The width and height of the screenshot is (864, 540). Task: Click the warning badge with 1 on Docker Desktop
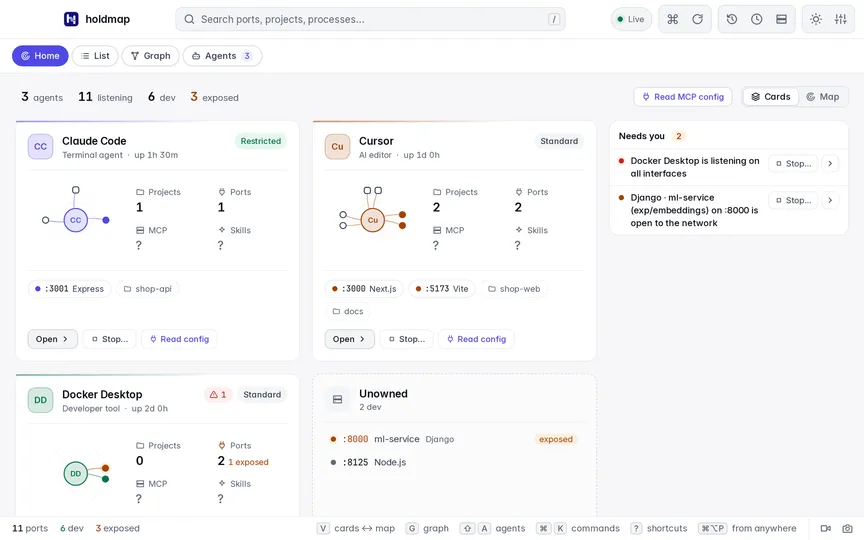(218, 395)
